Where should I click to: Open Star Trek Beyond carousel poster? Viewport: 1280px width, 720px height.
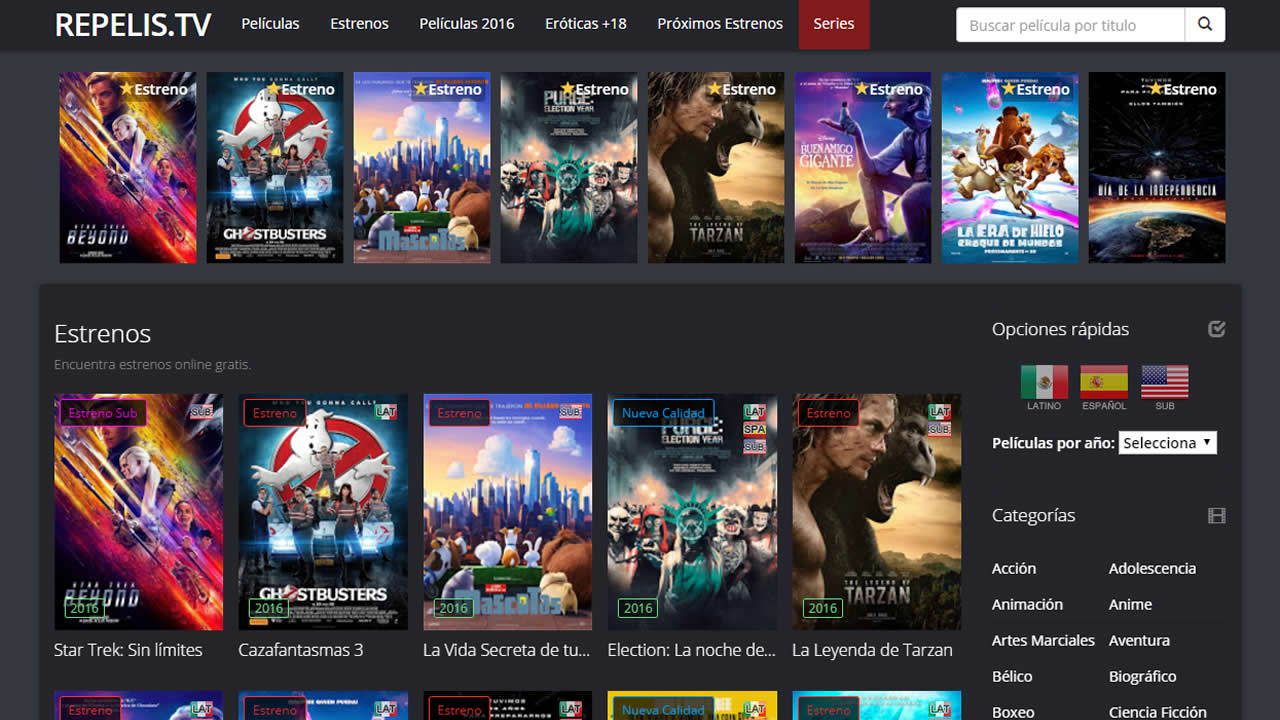click(x=127, y=168)
